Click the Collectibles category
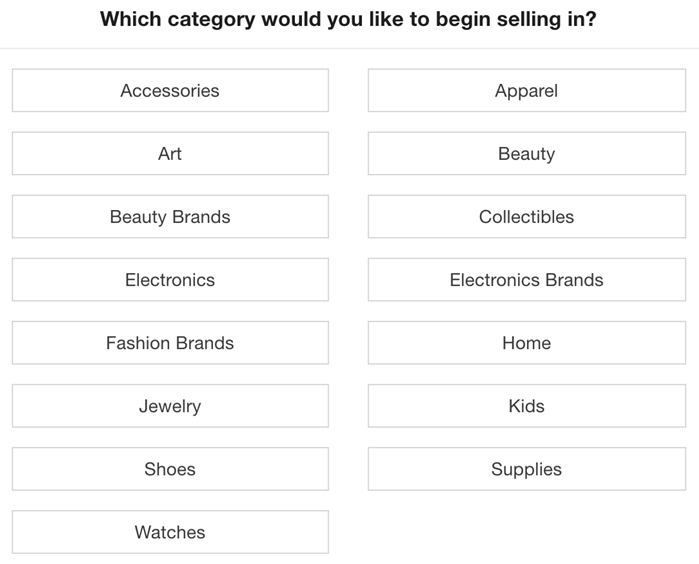699x564 pixels. 526,217
